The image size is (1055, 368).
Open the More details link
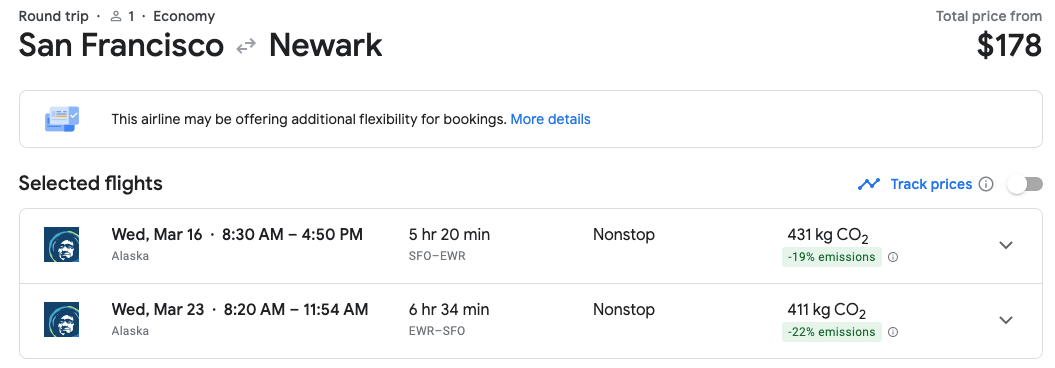pyautogui.click(x=550, y=120)
